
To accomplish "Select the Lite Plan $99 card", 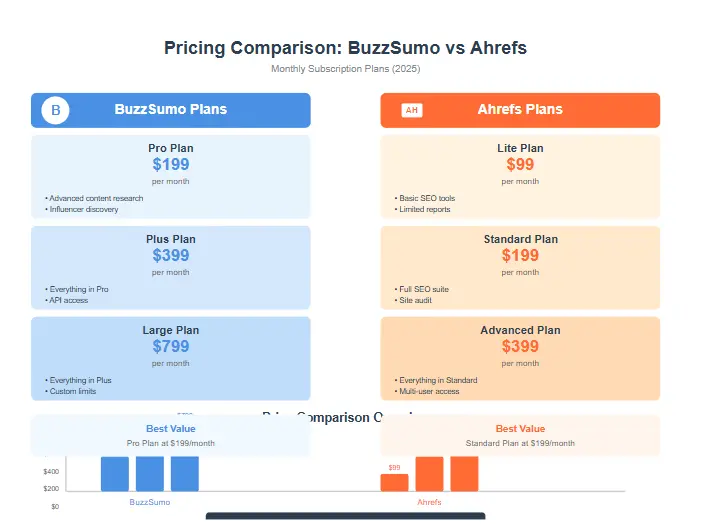I will click(520, 176).
